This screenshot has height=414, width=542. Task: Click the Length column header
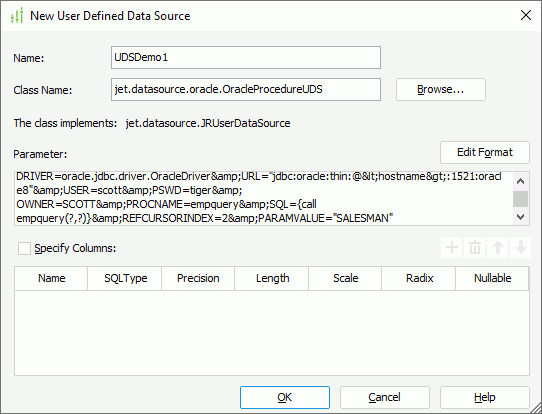(272, 278)
